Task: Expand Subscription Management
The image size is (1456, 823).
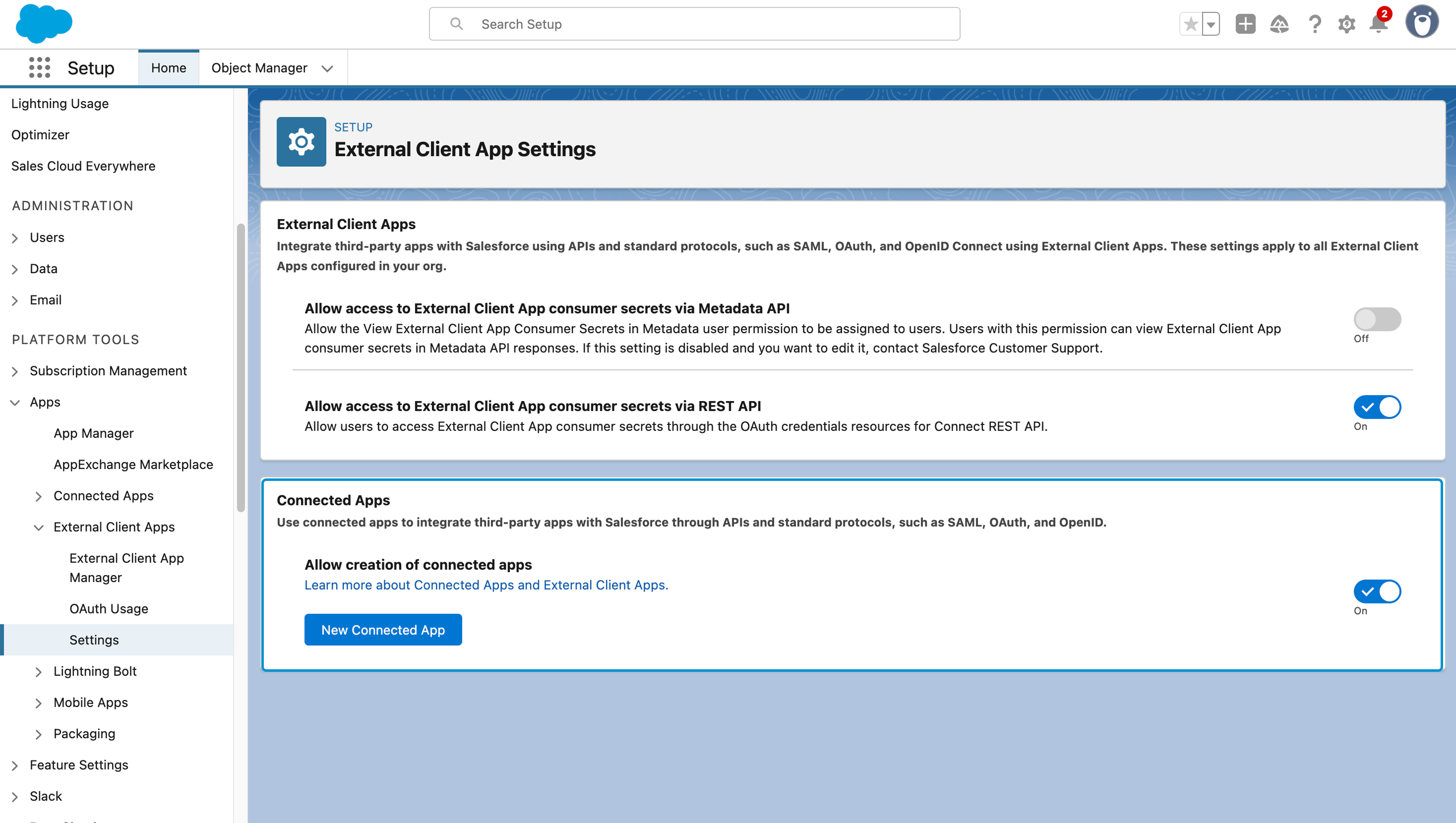Action: 15,371
